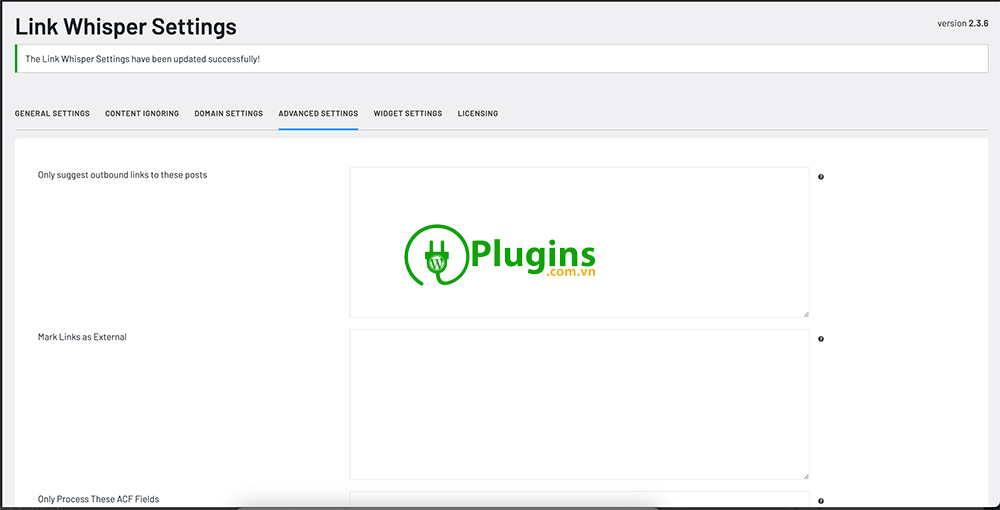Click the 'Only suggest outbound links to these posts' label

click(122, 175)
